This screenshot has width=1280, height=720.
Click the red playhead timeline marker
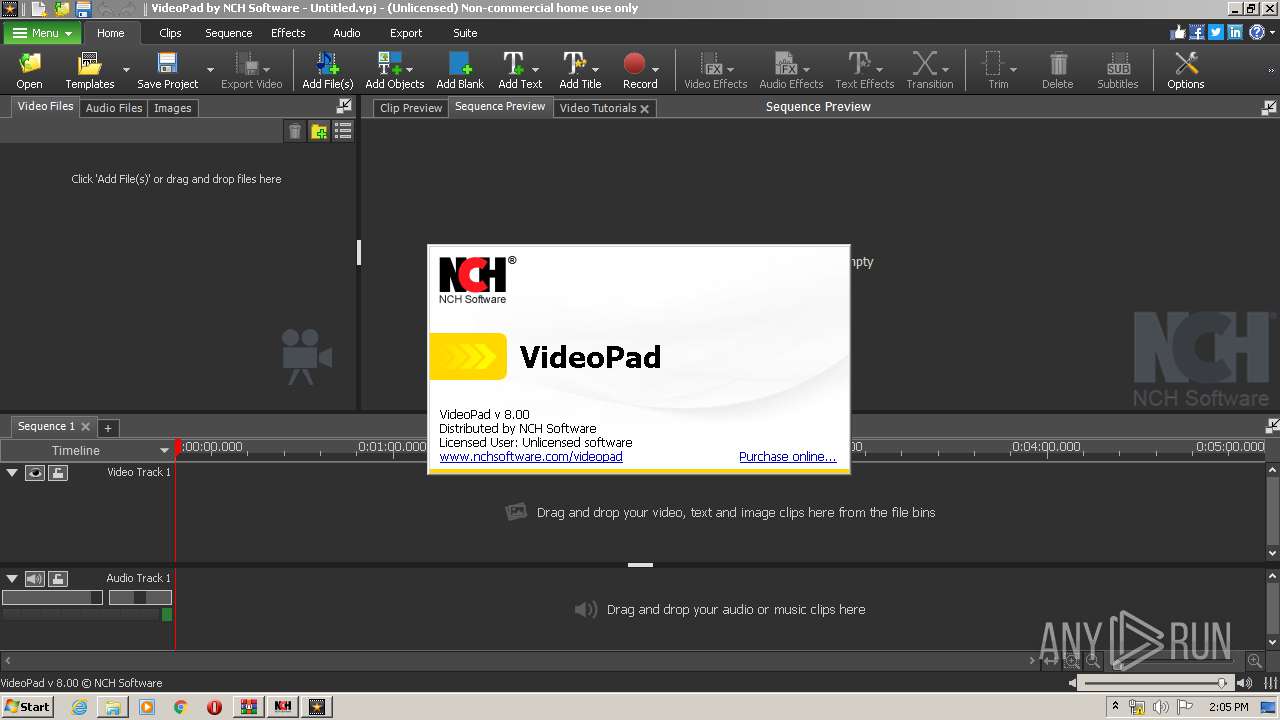(x=178, y=448)
